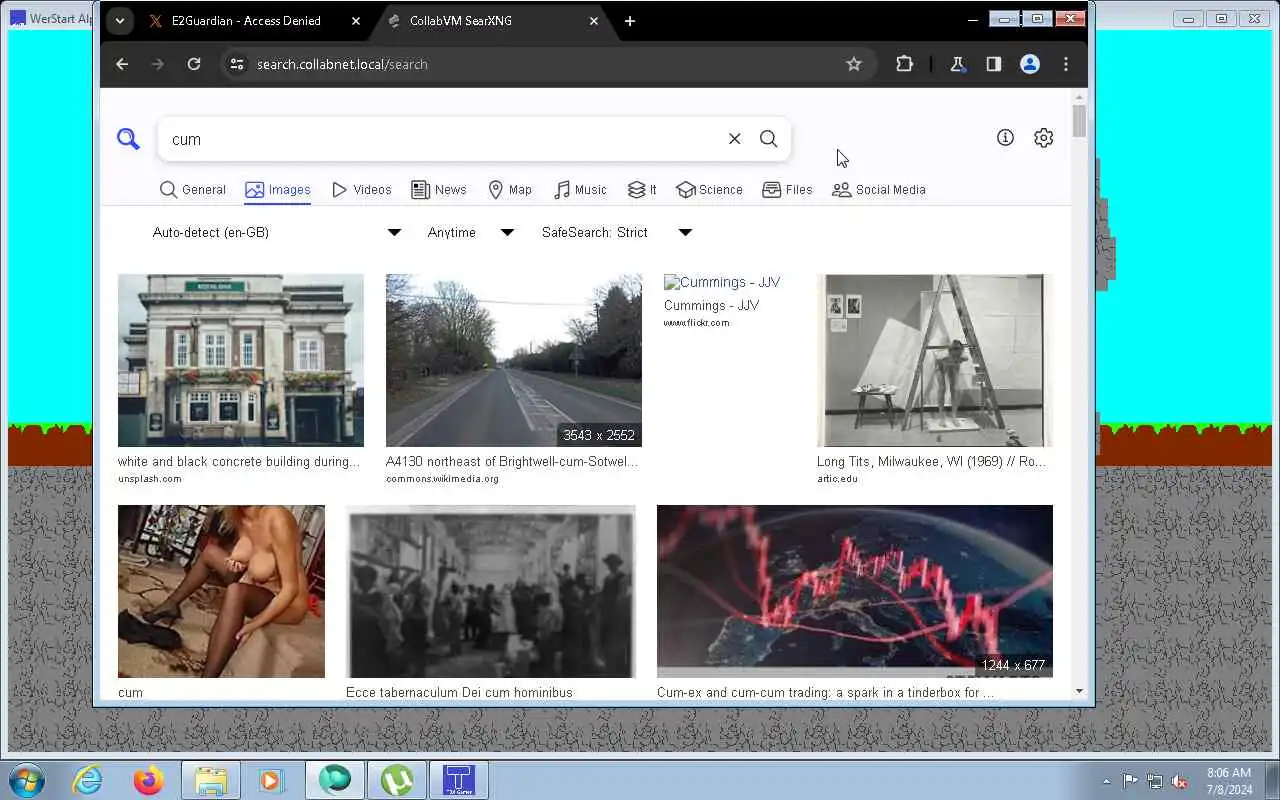The width and height of the screenshot is (1280, 800).
Task: Open the Start menu orb
Action: pos(26,780)
